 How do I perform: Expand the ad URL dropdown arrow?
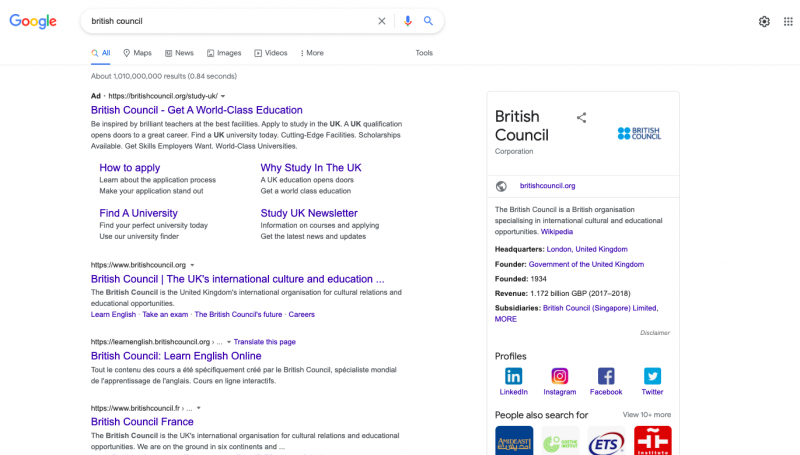pyautogui.click(x=223, y=96)
